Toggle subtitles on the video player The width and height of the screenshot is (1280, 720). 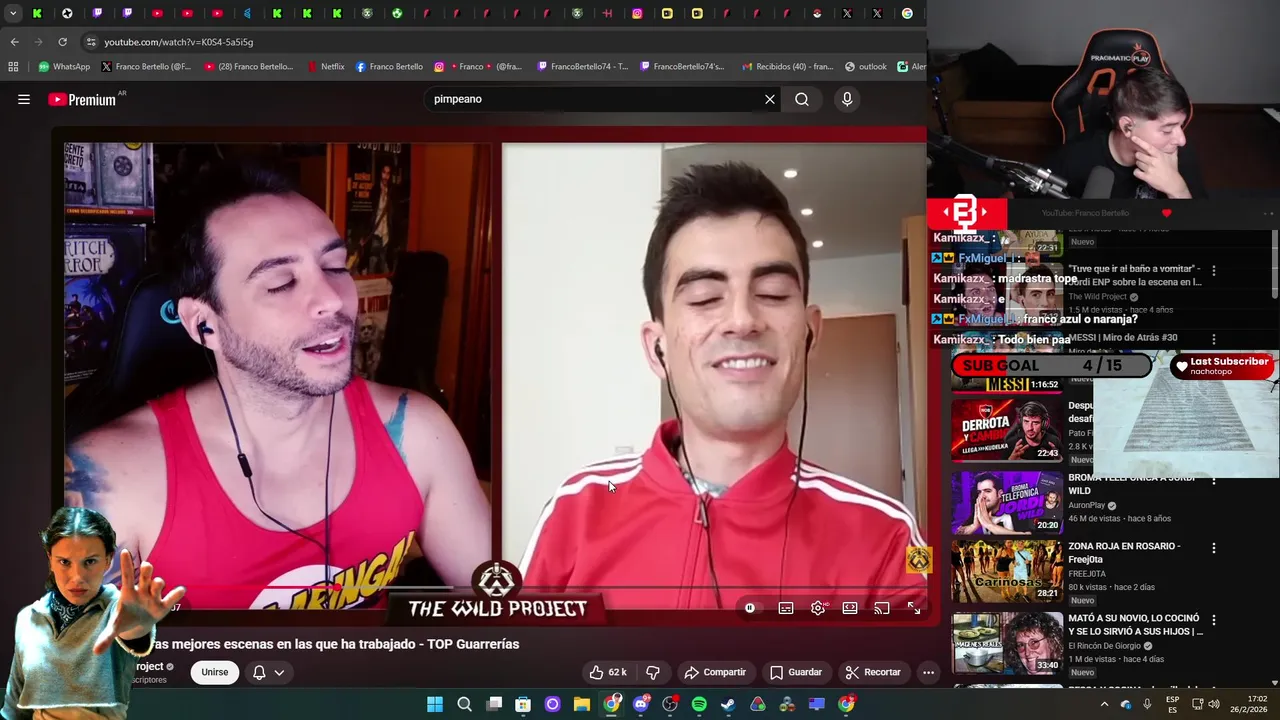pos(786,608)
